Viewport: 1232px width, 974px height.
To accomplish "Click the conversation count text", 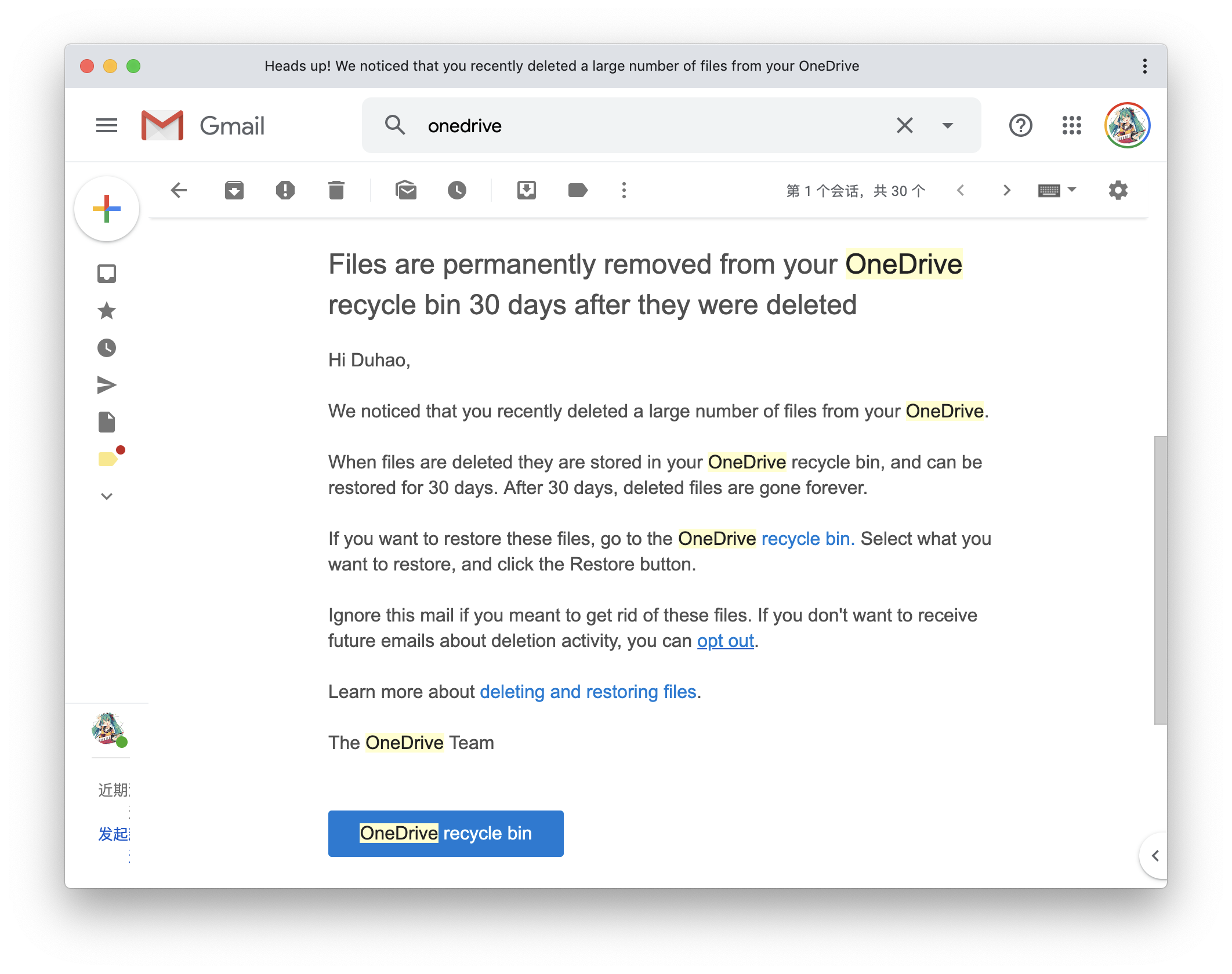I will pos(856,191).
